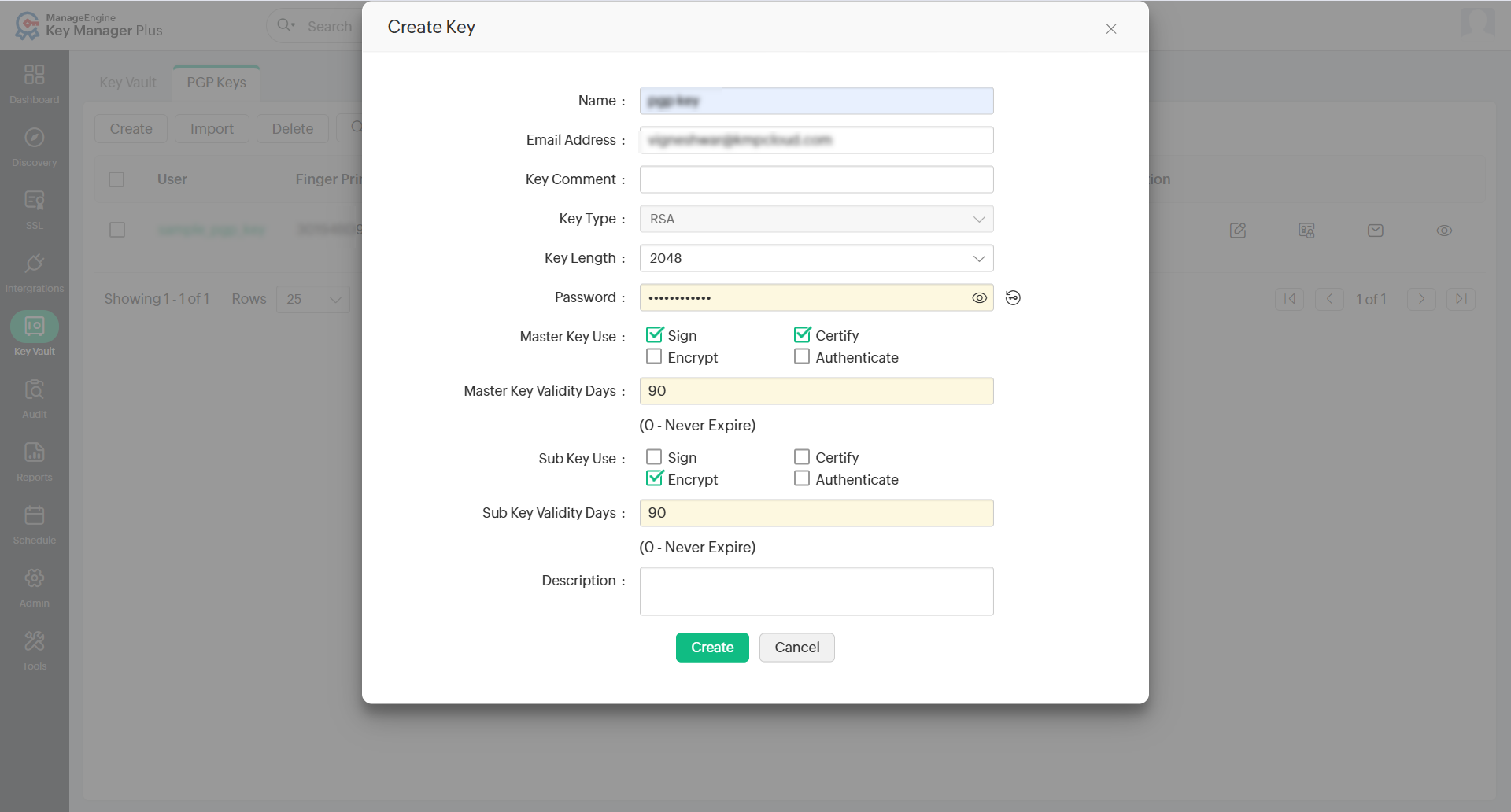Screen dimensions: 1511x812
Task: Check Master Key Use Encrypt
Action: point(654,356)
